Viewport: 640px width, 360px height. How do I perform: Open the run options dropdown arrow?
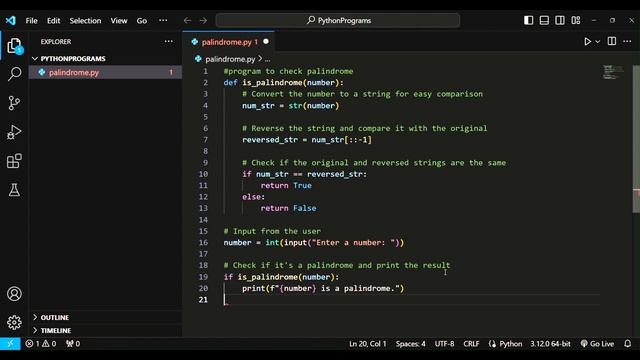click(x=598, y=42)
